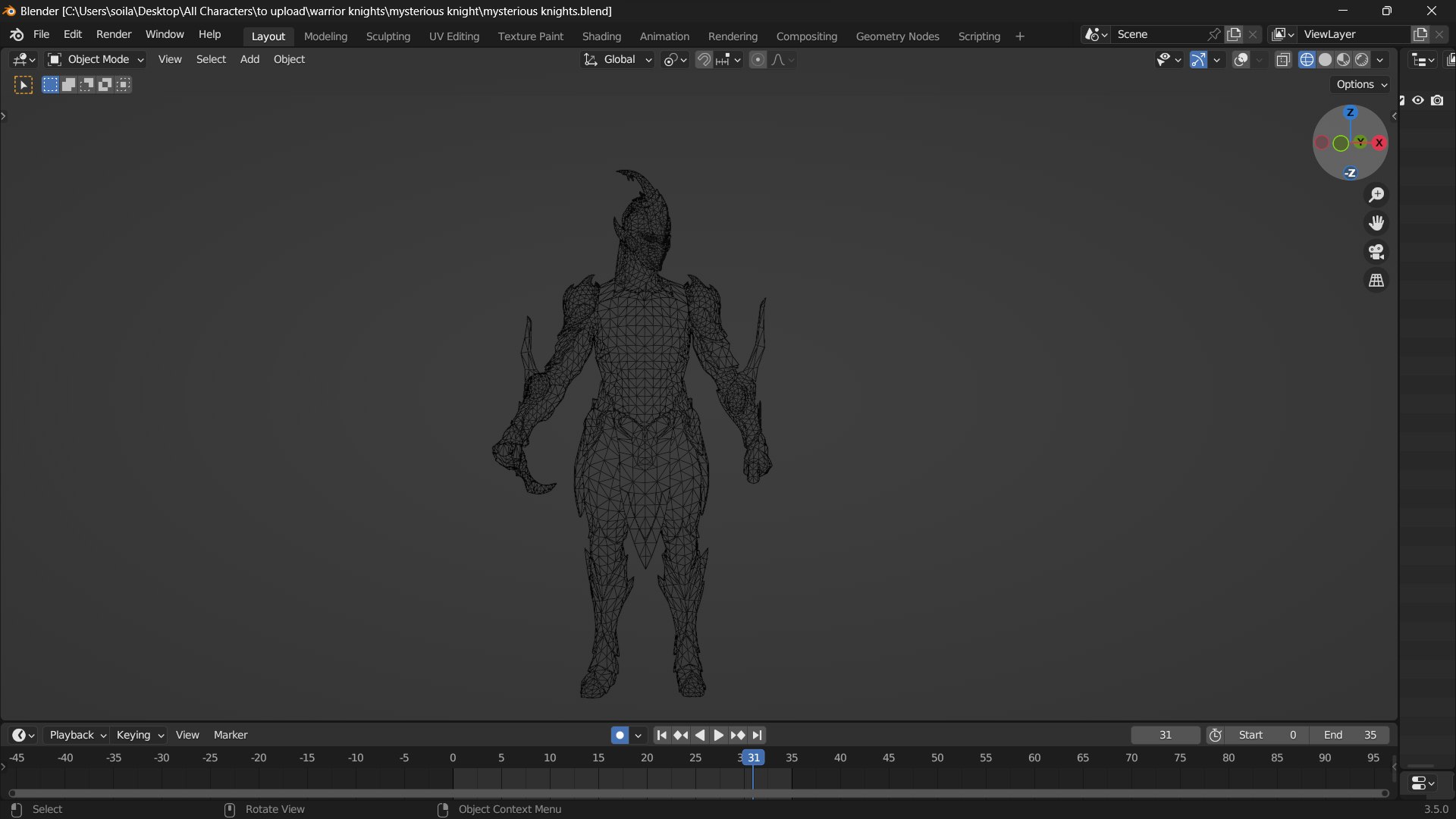Screen dimensions: 1456x819
Task: Switch perspective/orthographic grid icon
Action: [x=1376, y=281]
